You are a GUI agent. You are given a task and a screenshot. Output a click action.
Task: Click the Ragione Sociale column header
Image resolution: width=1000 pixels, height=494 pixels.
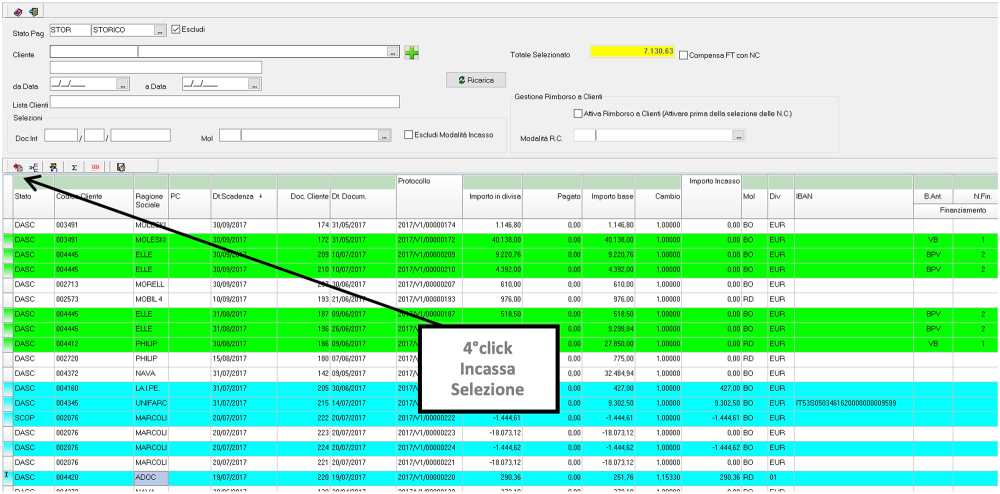pyautogui.click(x=148, y=200)
